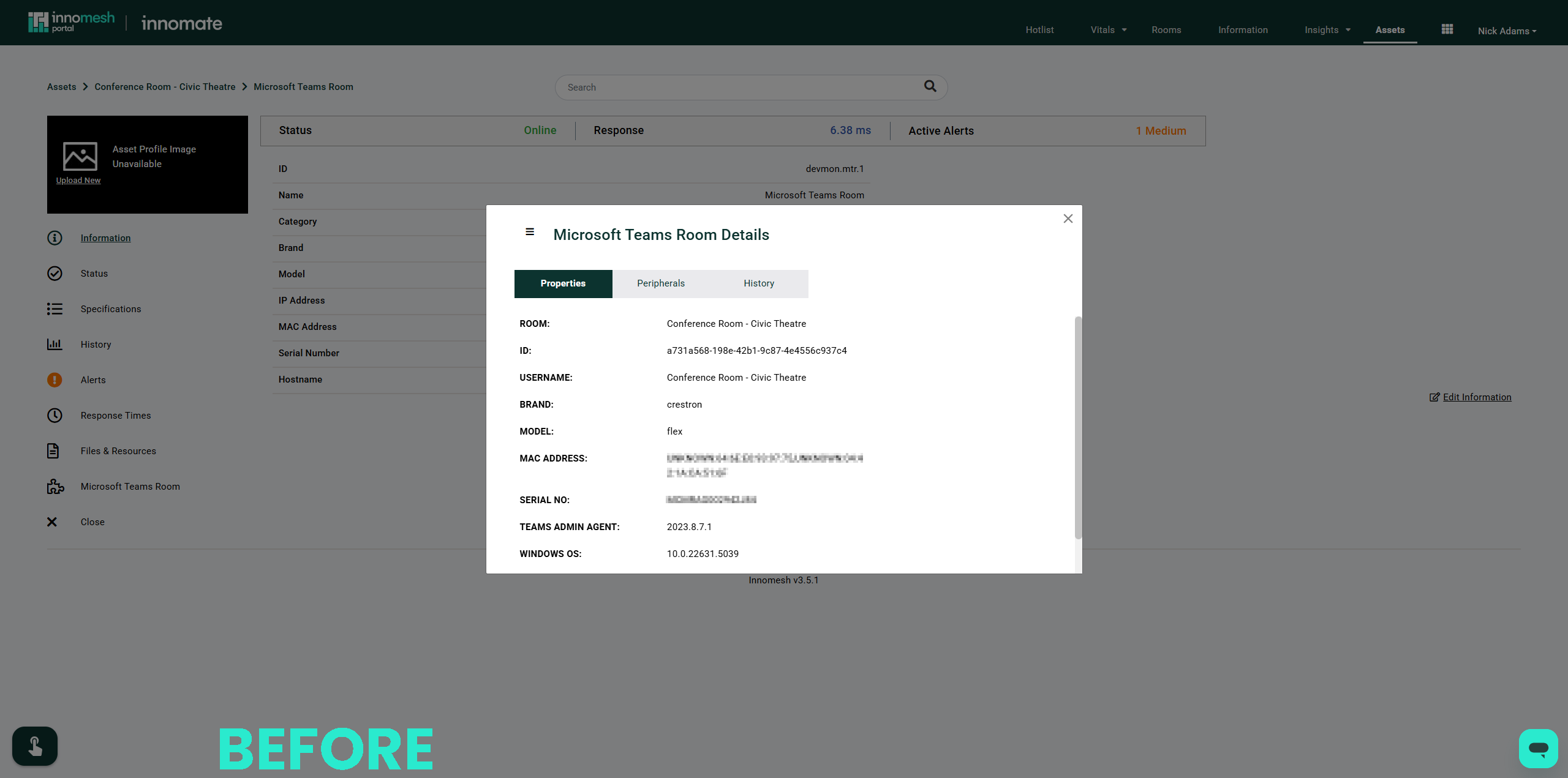This screenshot has height=778, width=1568.
Task: Switch to the History tab in dialog
Action: coord(759,284)
